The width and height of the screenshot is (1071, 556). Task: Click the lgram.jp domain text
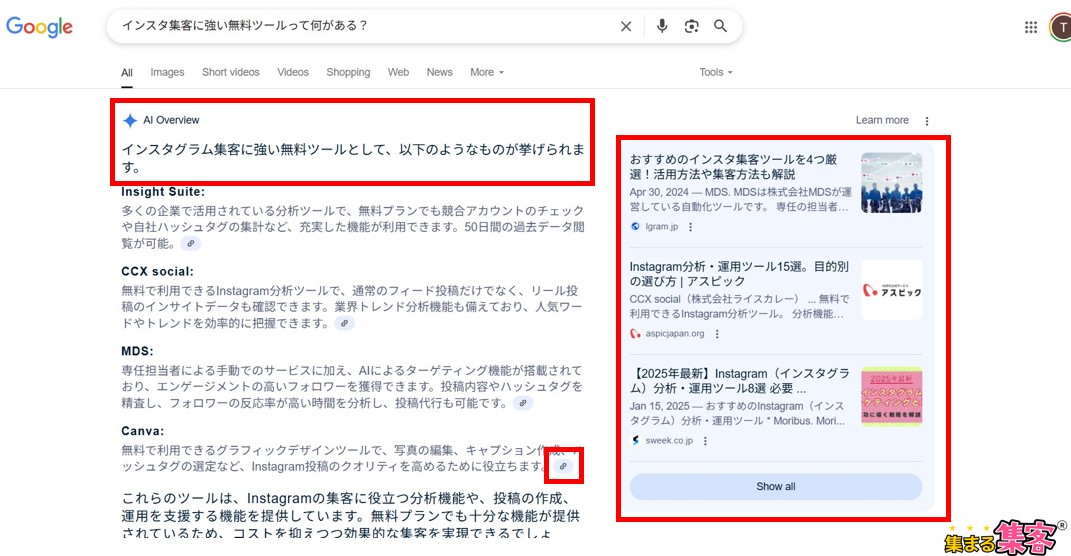661,227
